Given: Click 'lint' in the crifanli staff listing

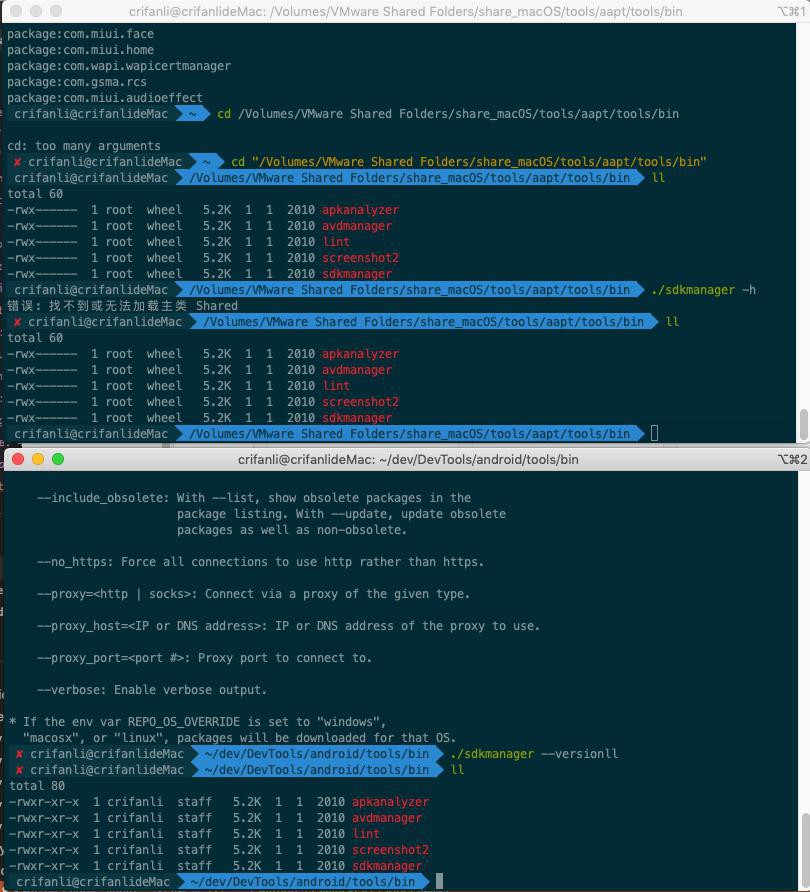Looking at the screenshot, I should (366, 834).
